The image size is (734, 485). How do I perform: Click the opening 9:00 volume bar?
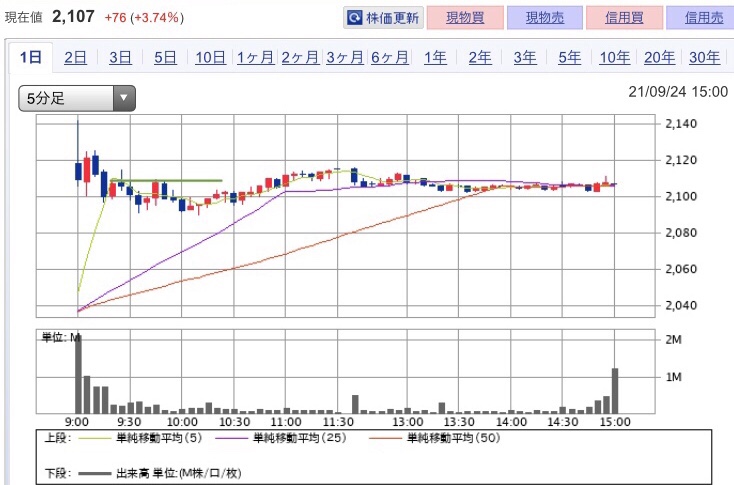[x=78, y=374]
